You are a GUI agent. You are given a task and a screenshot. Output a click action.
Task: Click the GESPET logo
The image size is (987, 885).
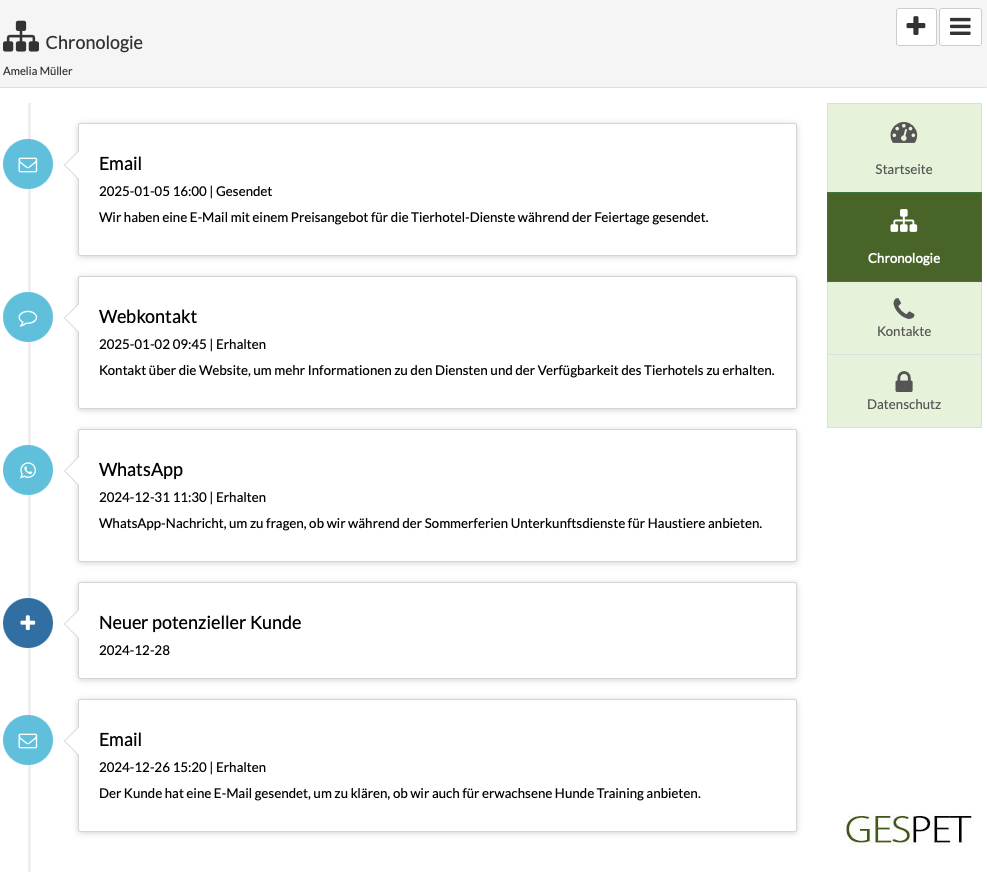pyautogui.click(x=908, y=830)
